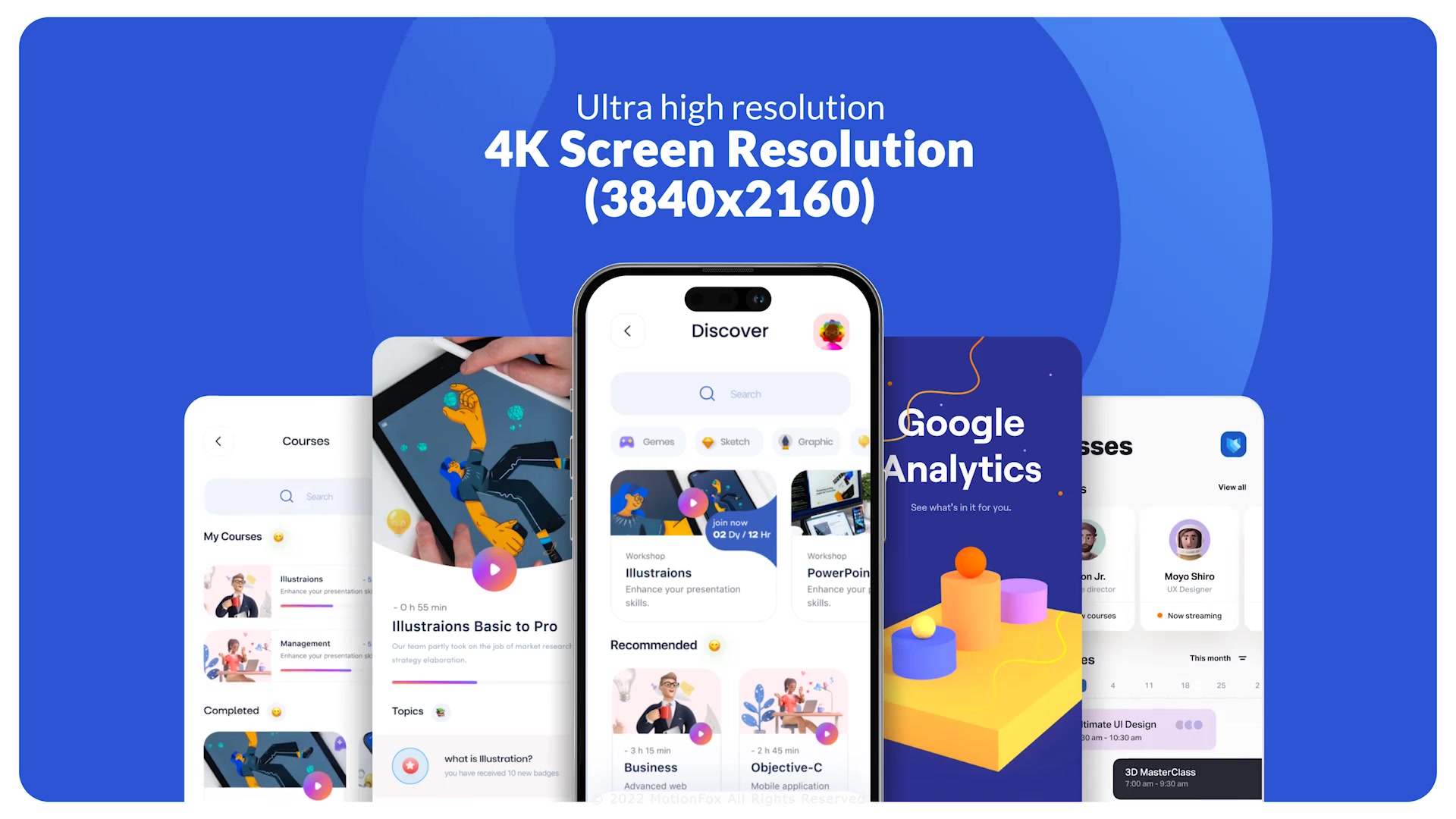Expand the My Courses section

232,536
